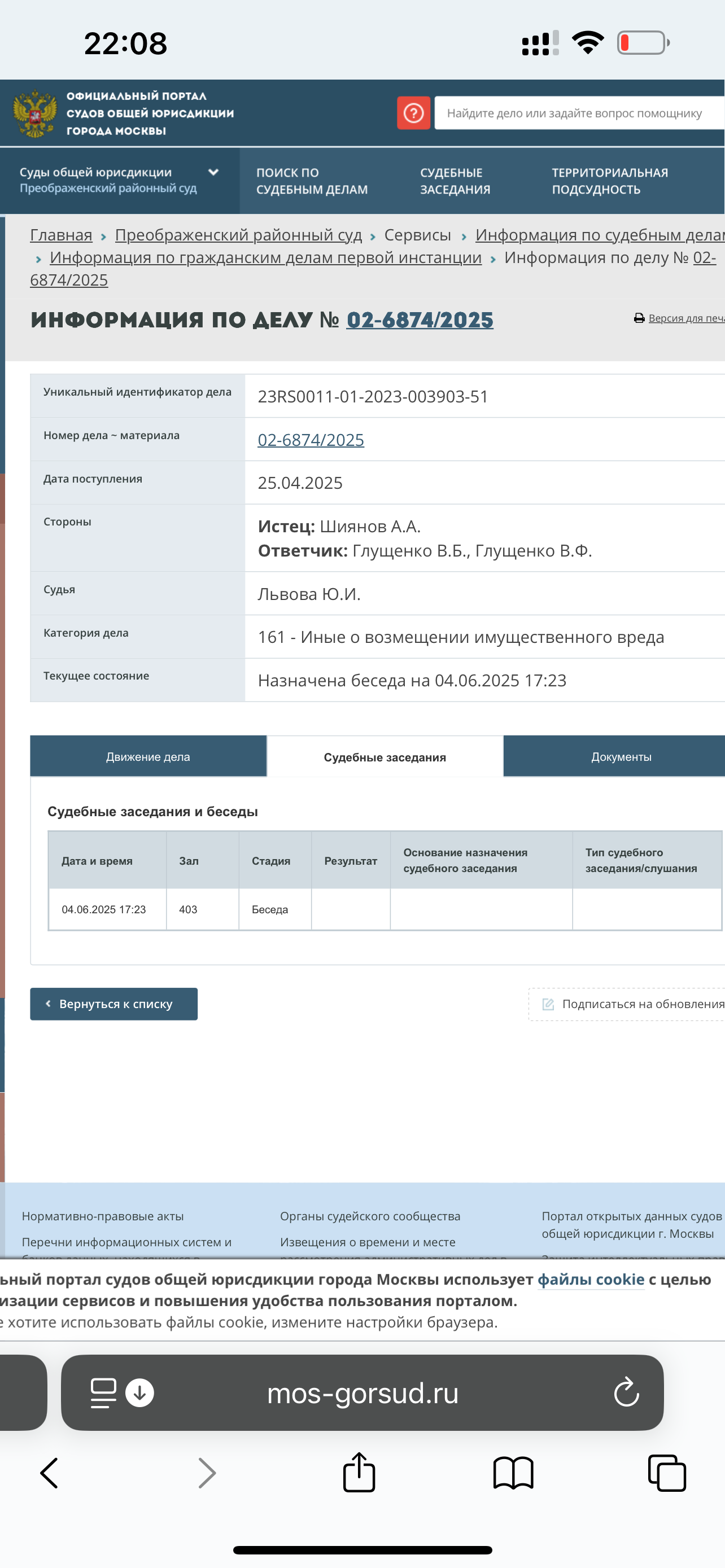Click the Russian coat of arms logo
Screen dimensions: 725x1568
[34, 113]
